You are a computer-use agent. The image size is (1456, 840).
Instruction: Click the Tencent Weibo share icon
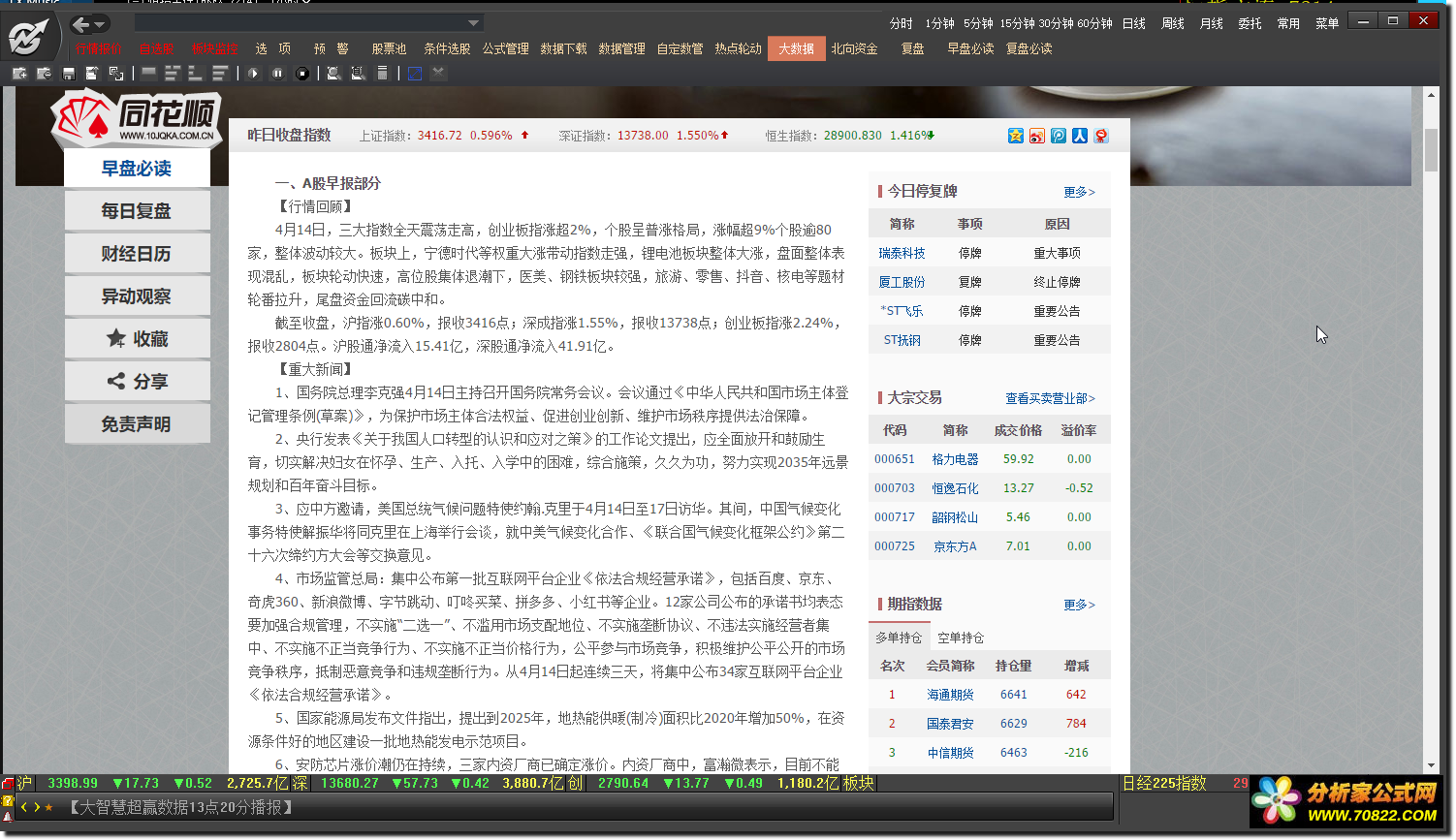tap(1058, 136)
